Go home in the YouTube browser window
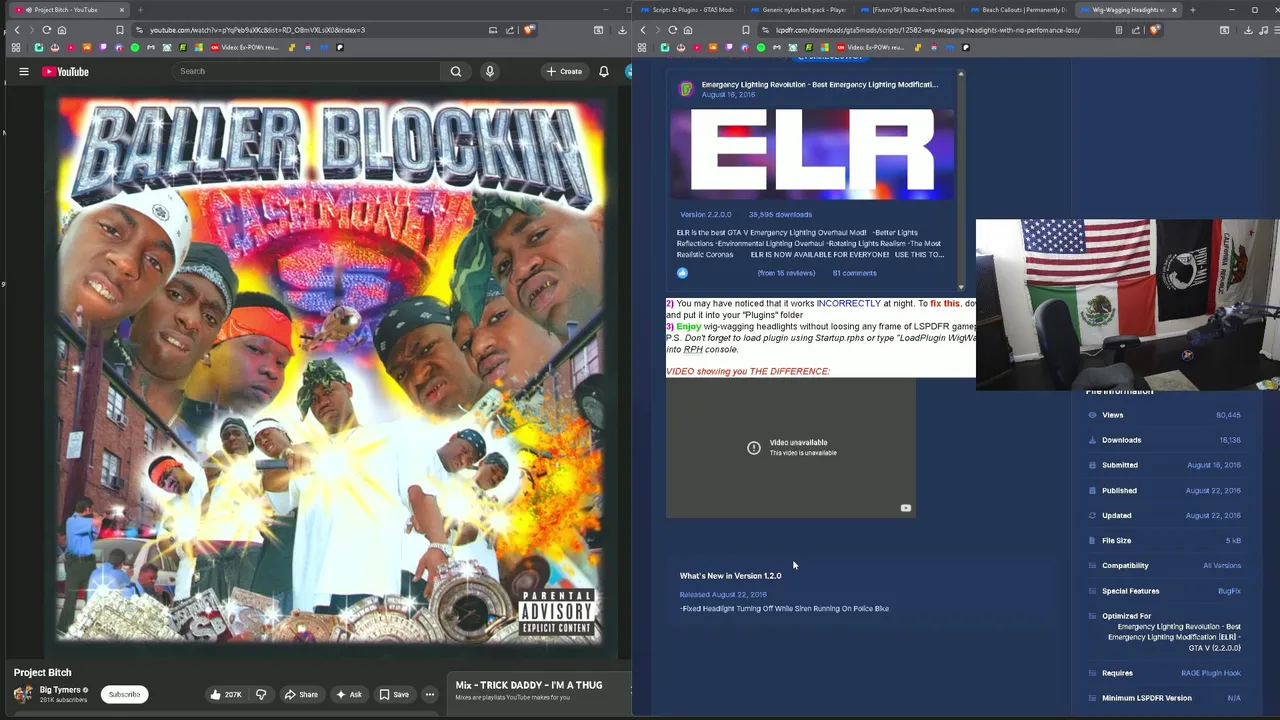This screenshot has width=1280, height=720. point(61,30)
